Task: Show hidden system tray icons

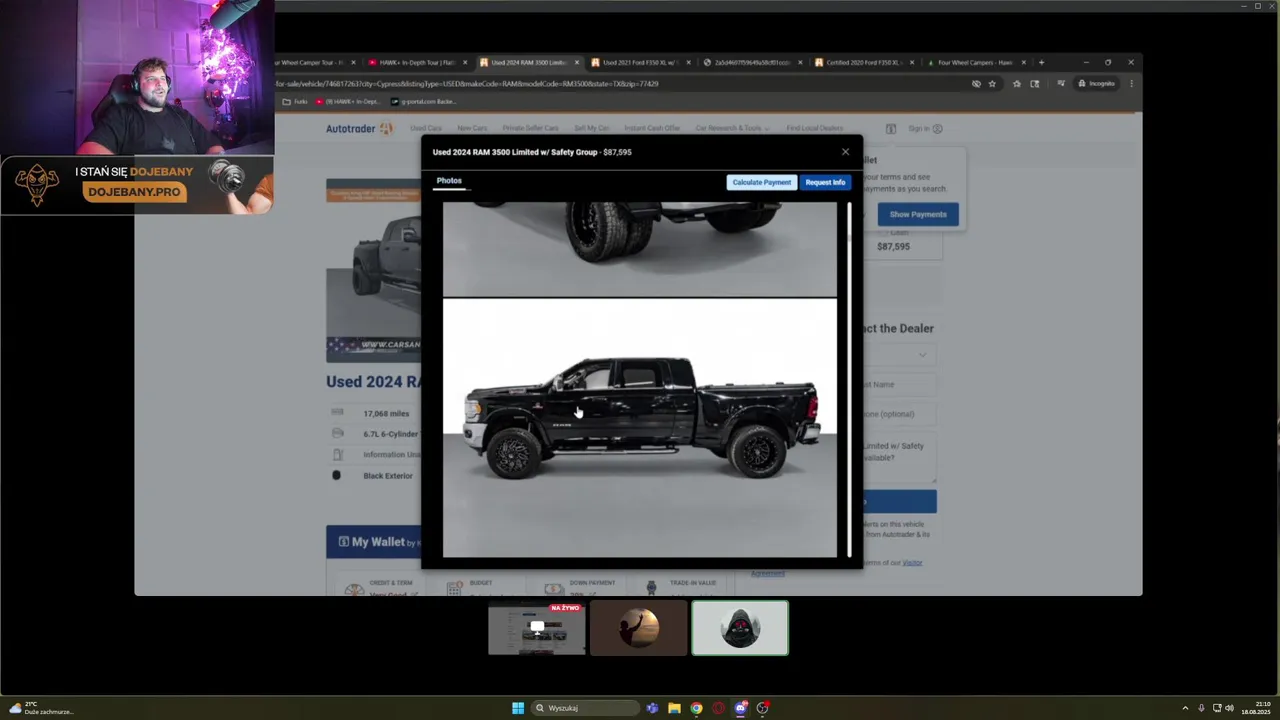Action: click(x=1185, y=708)
